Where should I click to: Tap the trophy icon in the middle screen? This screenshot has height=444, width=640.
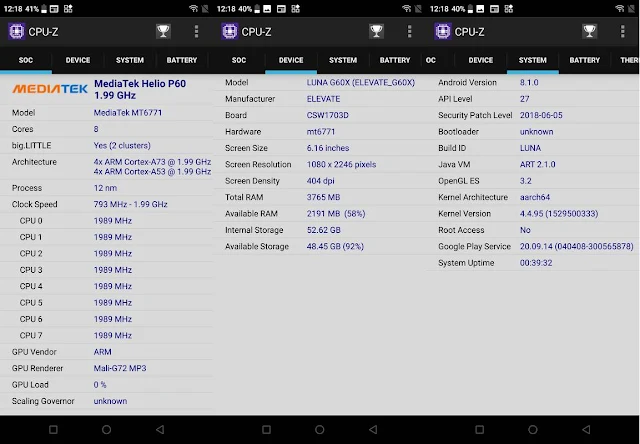pos(376,31)
